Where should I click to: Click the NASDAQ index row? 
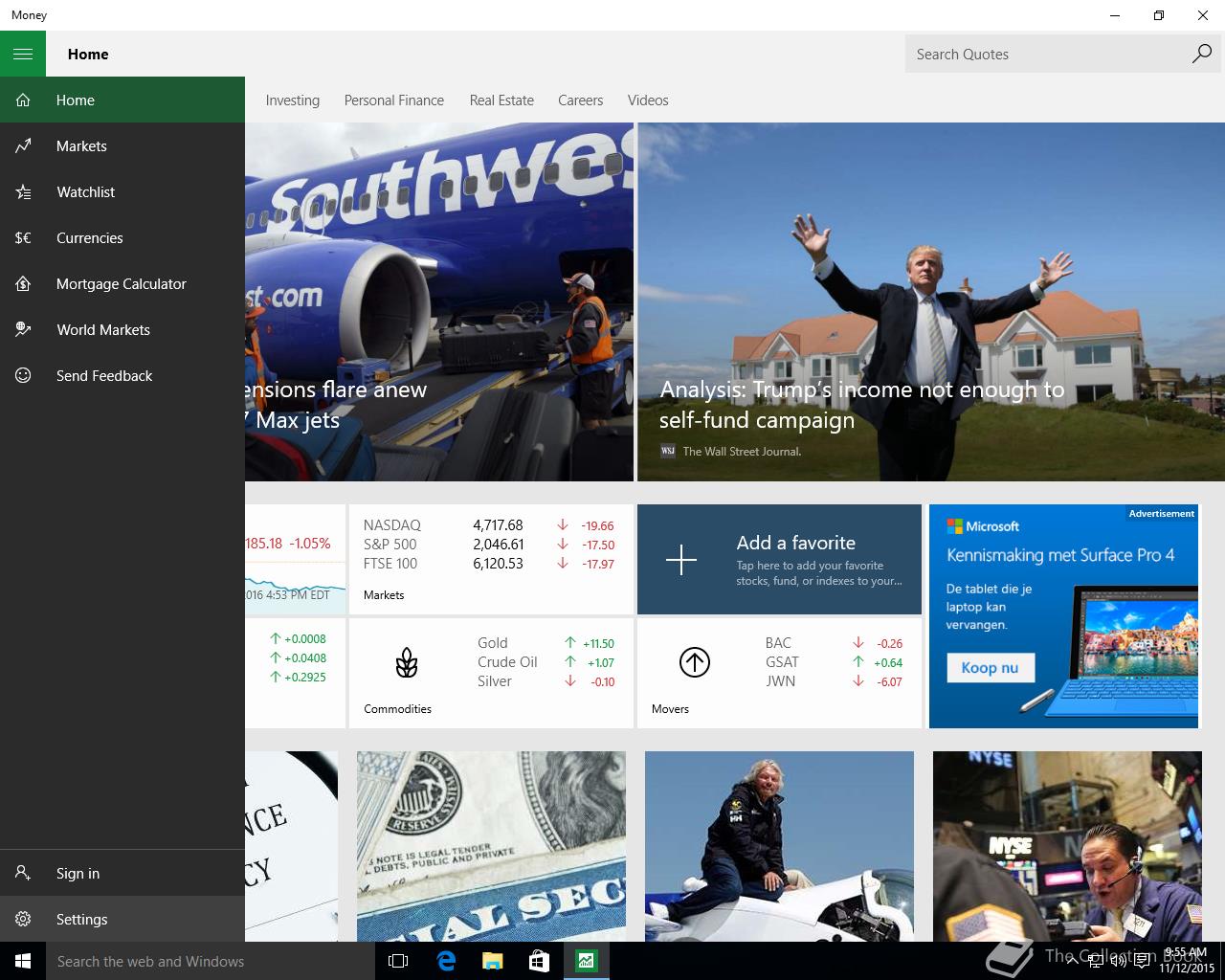tap(489, 524)
